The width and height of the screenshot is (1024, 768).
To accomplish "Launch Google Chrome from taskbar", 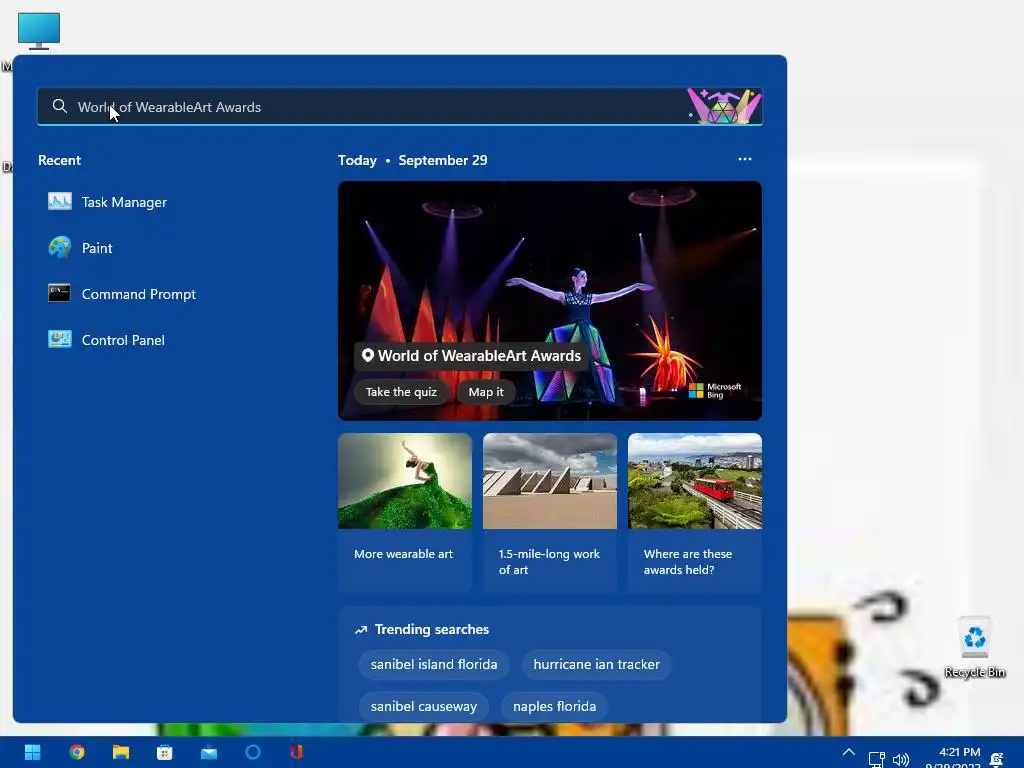I will [76, 752].
